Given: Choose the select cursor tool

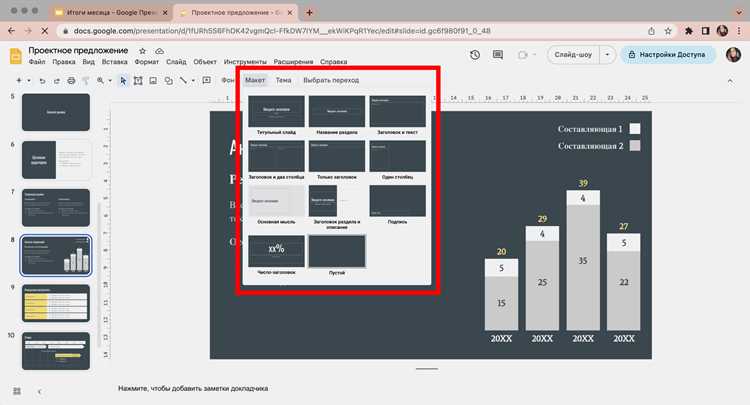Looking at the screenshot, I should click(123, 81).
